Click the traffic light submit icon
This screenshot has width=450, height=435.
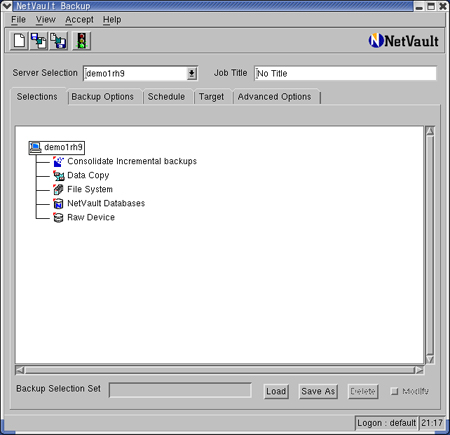pyautogui.click(x=81, y=41)
